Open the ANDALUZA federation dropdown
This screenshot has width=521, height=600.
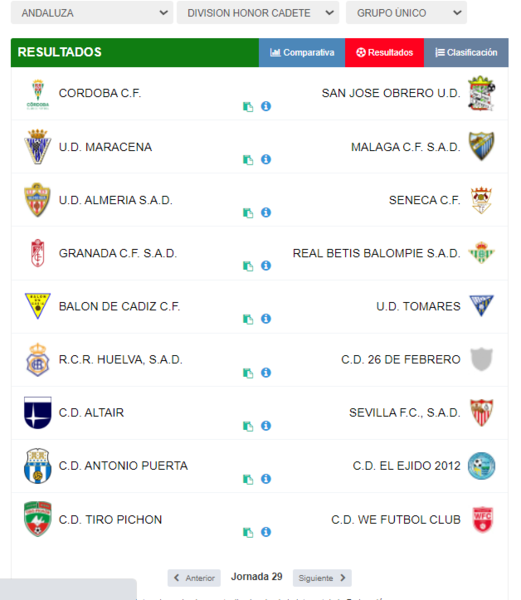pos(92,13)
